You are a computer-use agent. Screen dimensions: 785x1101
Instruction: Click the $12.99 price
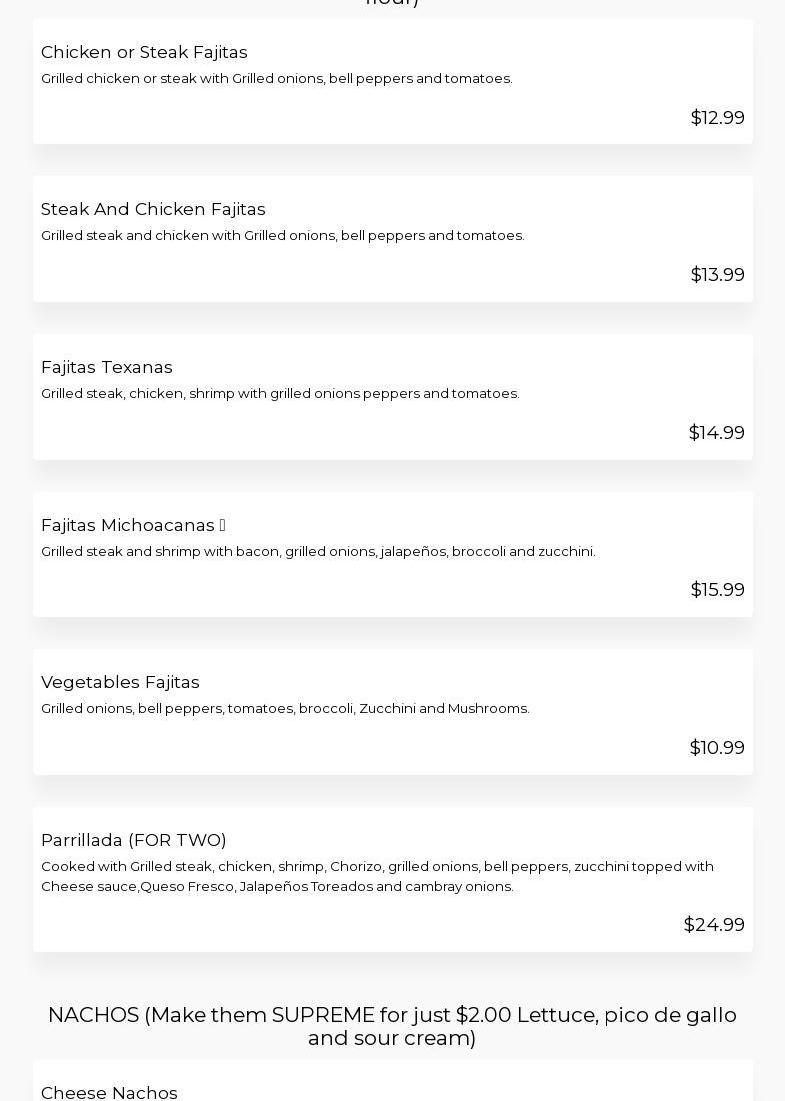click(717, 118)
